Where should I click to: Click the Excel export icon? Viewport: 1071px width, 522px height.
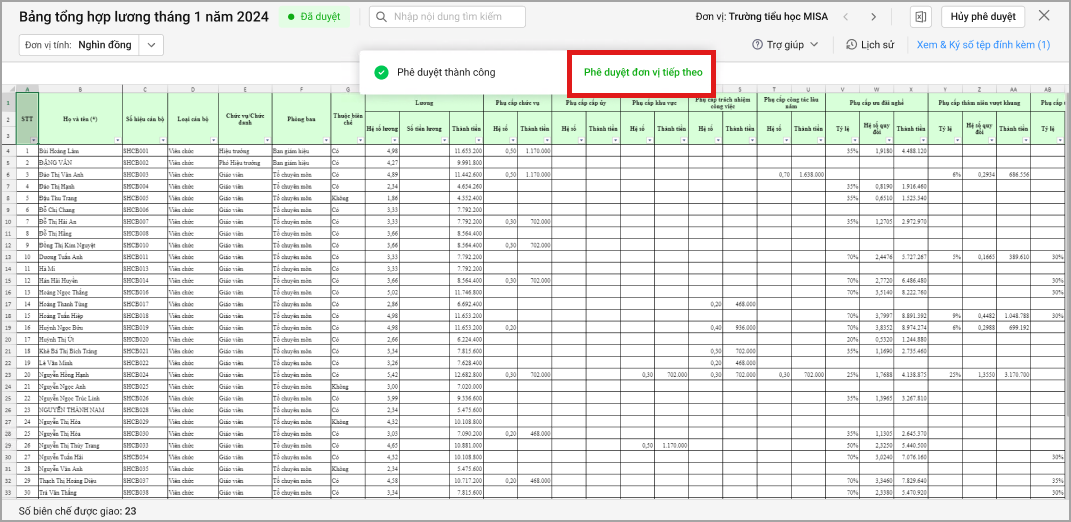(x=919, y=17)
